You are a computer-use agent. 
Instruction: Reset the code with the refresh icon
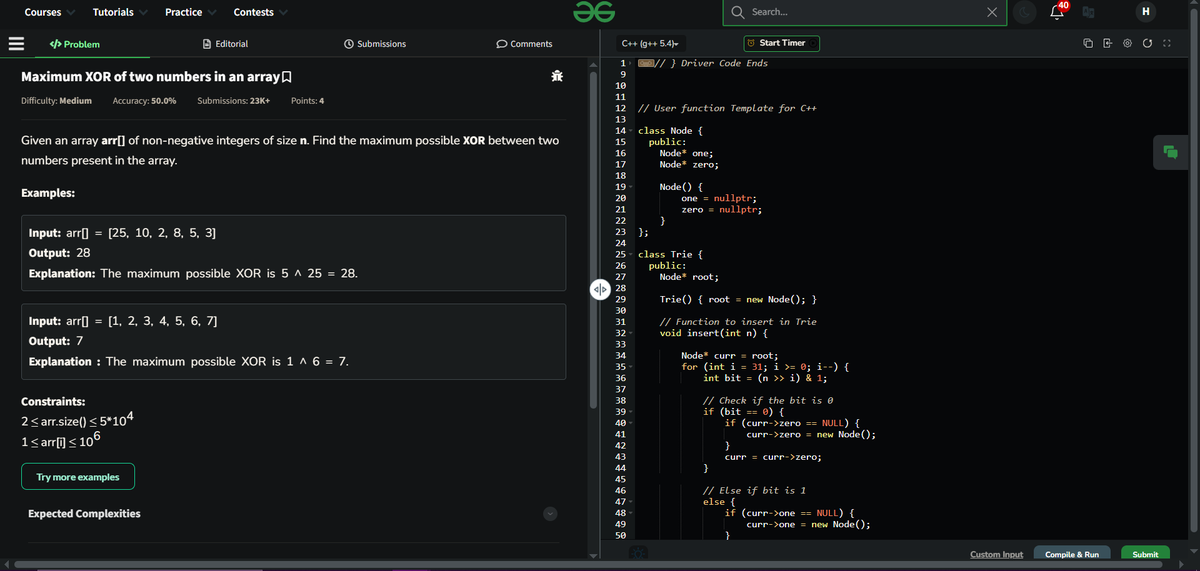[1146, 44]
